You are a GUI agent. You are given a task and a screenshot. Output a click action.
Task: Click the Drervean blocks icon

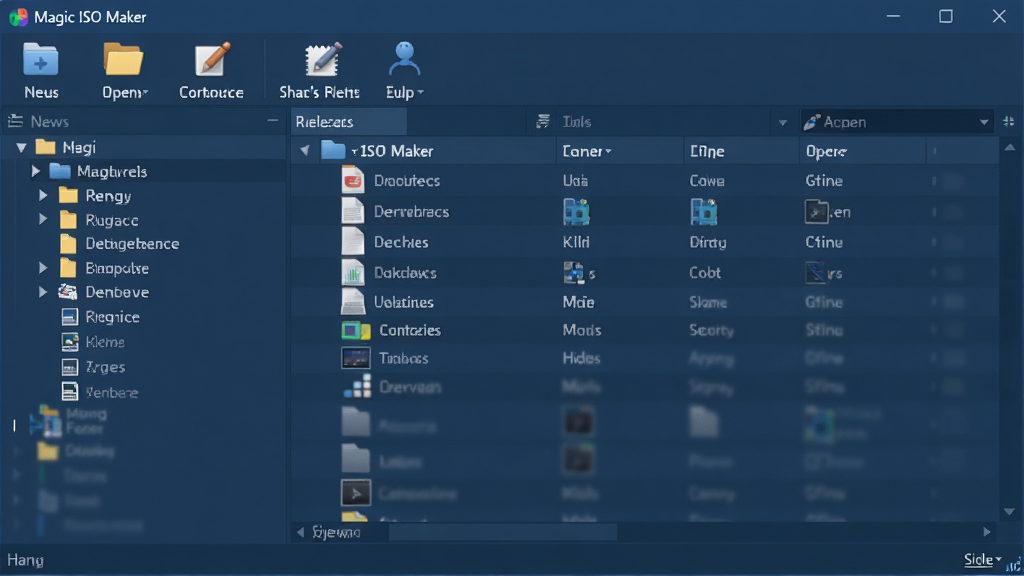click(x=358, y=387)
